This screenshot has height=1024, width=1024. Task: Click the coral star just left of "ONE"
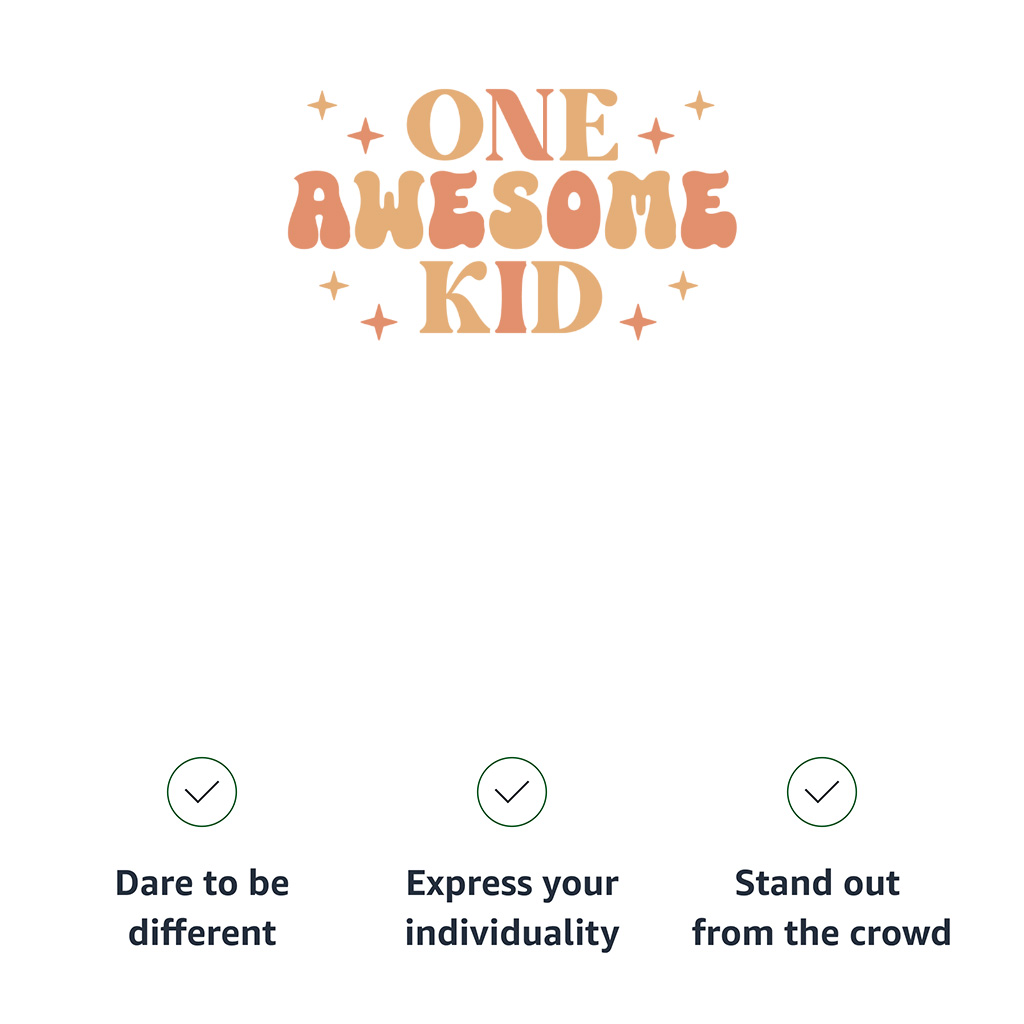click(365, 135)
